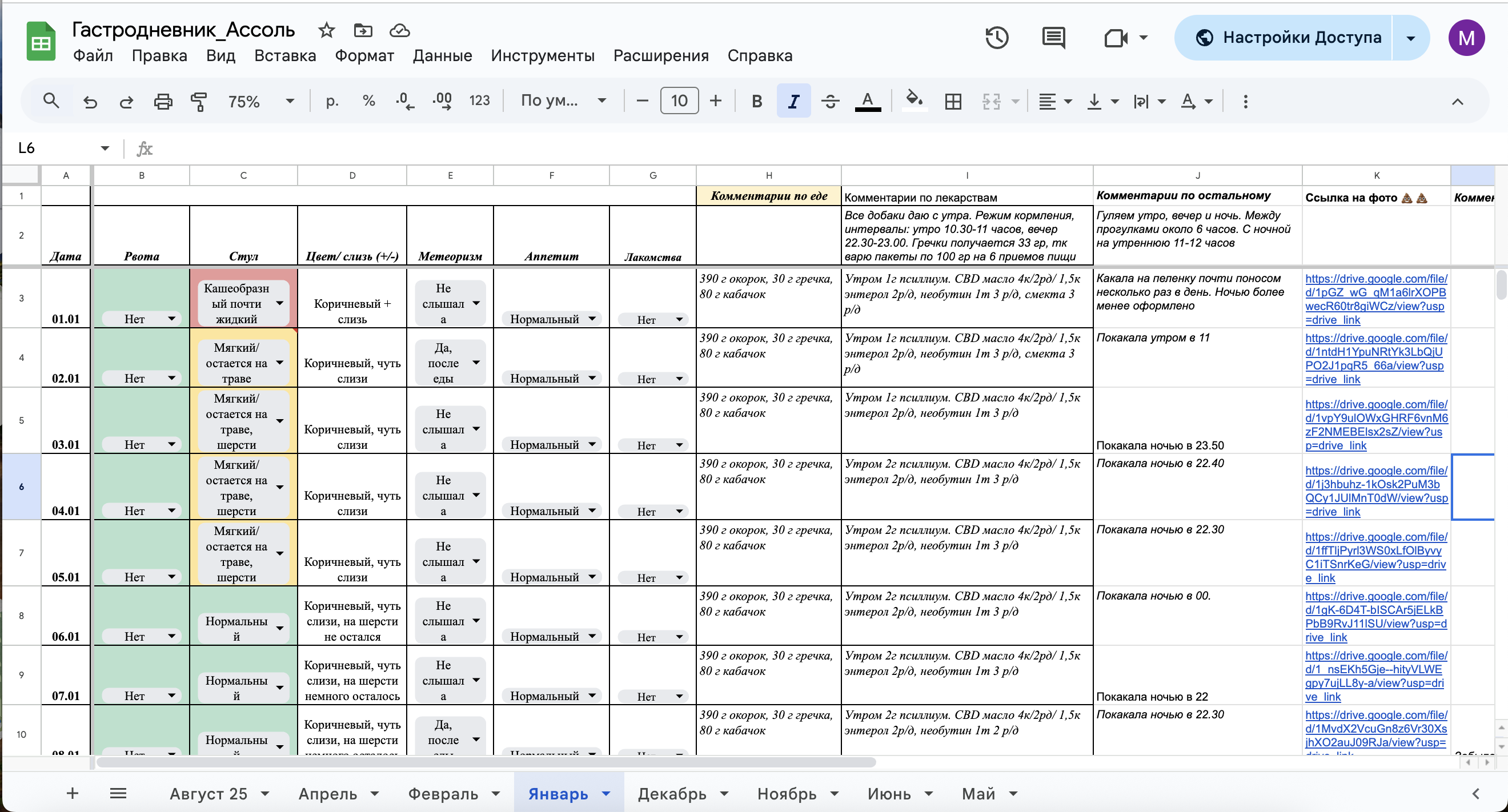
Task: Click the undo arrow icon
Action: [90, 102]
